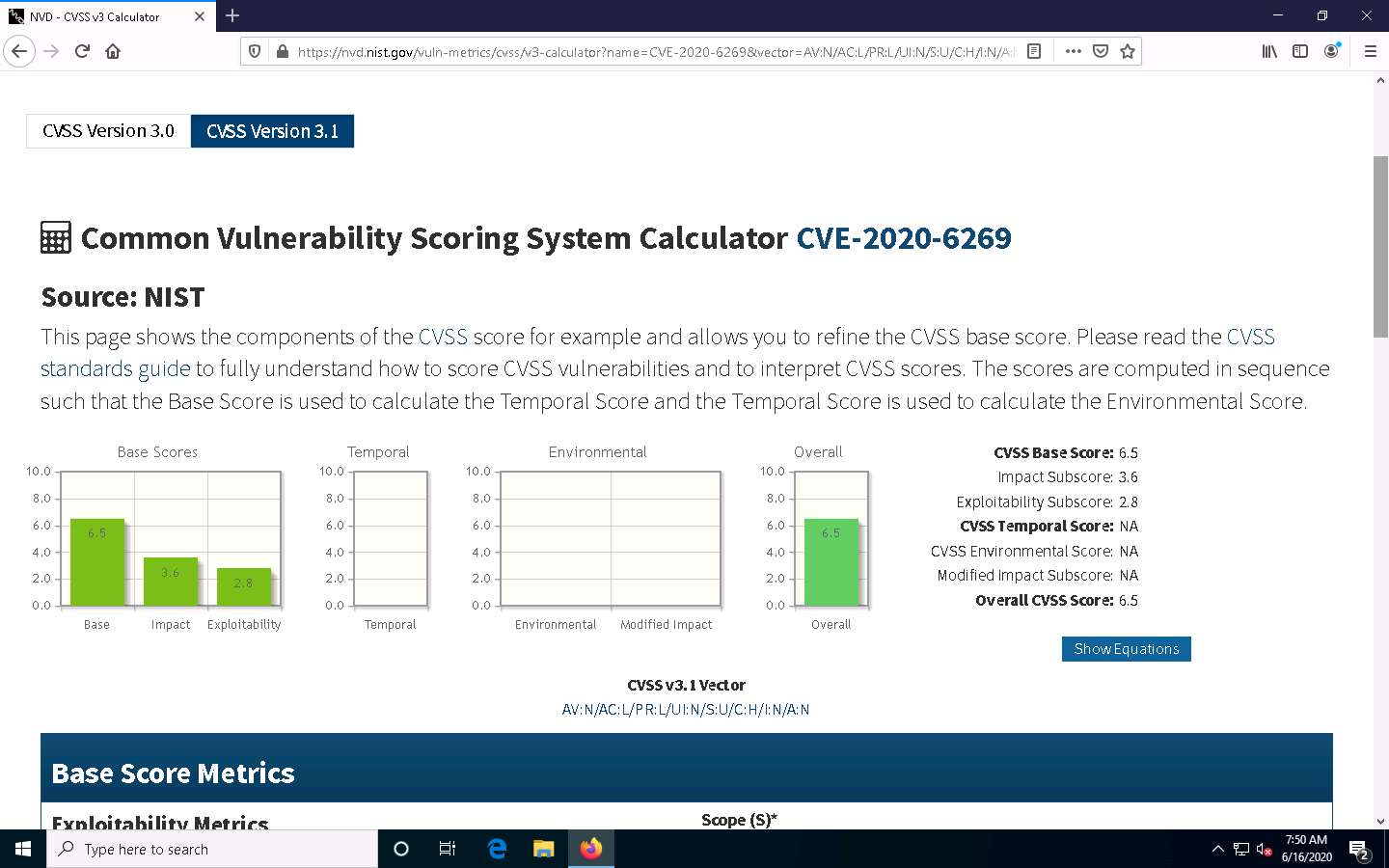Show hidden system tray icons
The image size is (1389, 868).
1217,849
